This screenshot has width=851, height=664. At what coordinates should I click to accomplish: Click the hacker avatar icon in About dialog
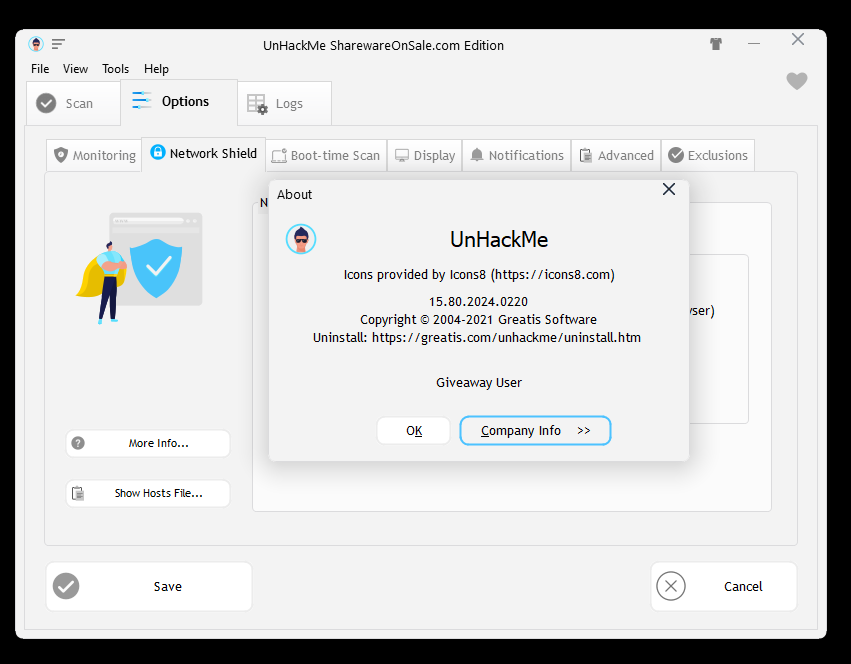tap(301, 239)
